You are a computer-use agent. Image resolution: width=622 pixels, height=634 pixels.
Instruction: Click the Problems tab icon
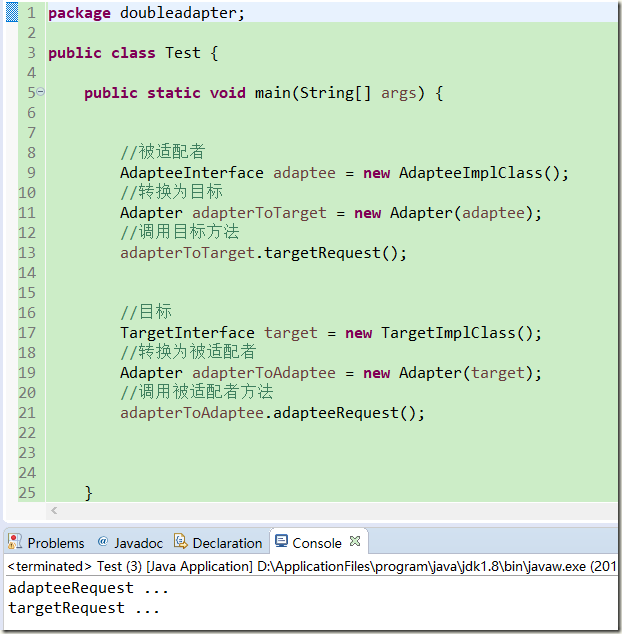[x=15, y=541]
